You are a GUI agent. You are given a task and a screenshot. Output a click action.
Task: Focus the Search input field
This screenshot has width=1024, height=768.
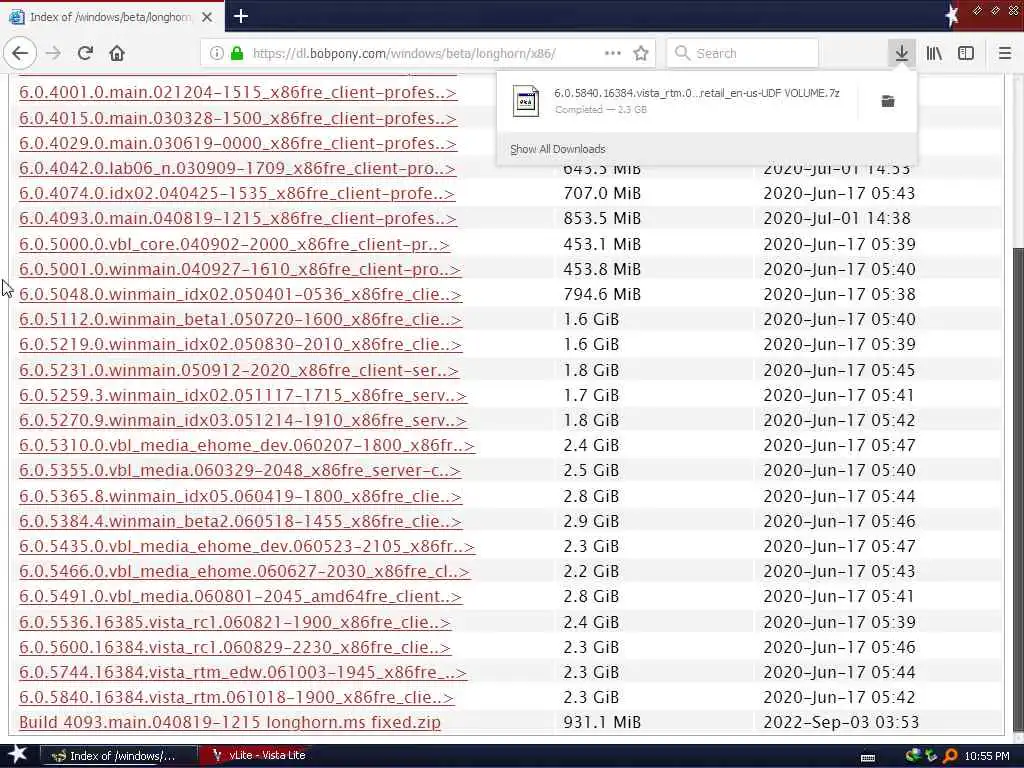tap(743, 53)
